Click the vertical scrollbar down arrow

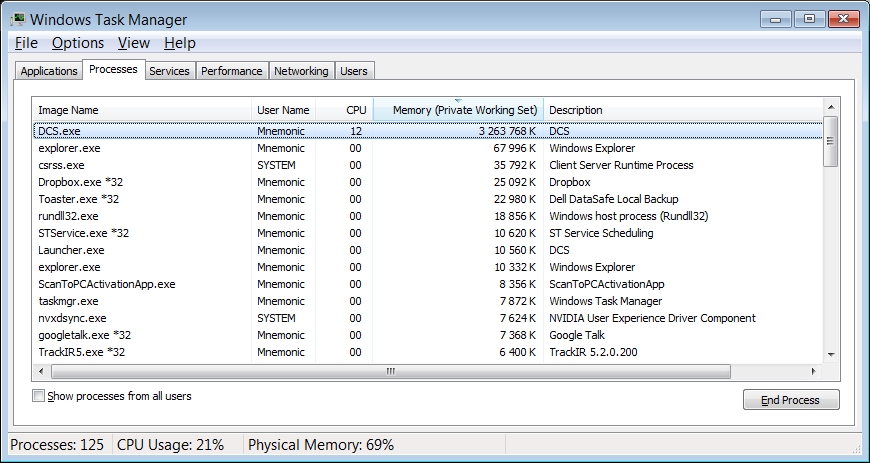pos(831,354)
